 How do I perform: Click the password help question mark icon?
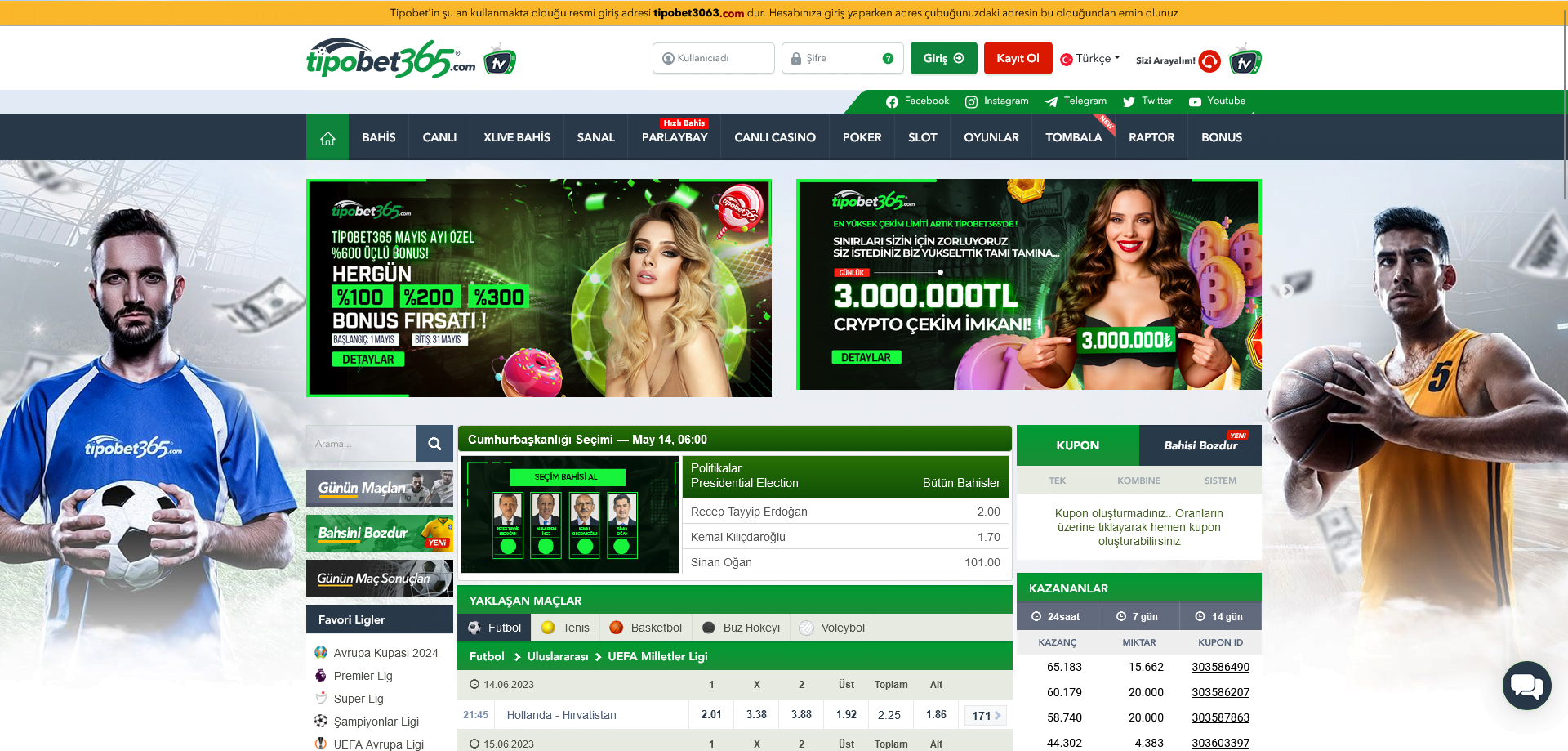[x=888, y=58]
